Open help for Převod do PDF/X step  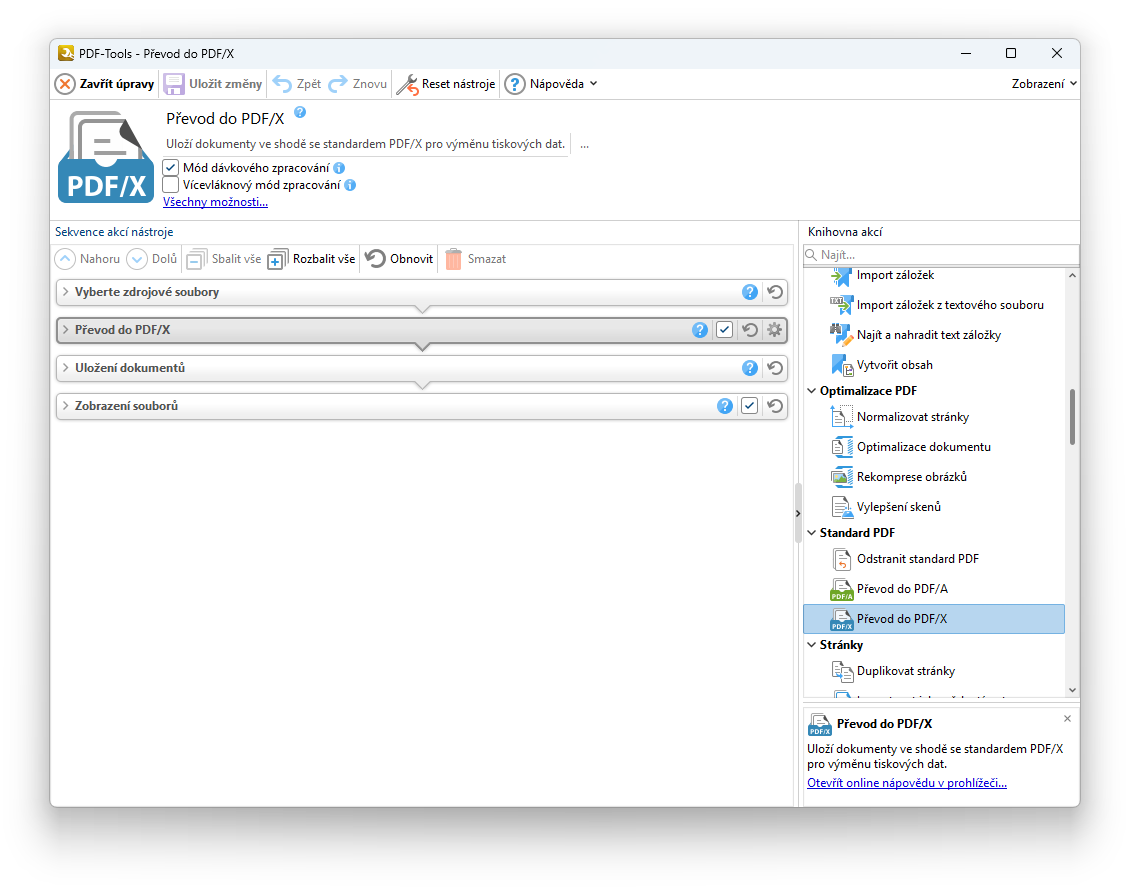coord(700,330)
